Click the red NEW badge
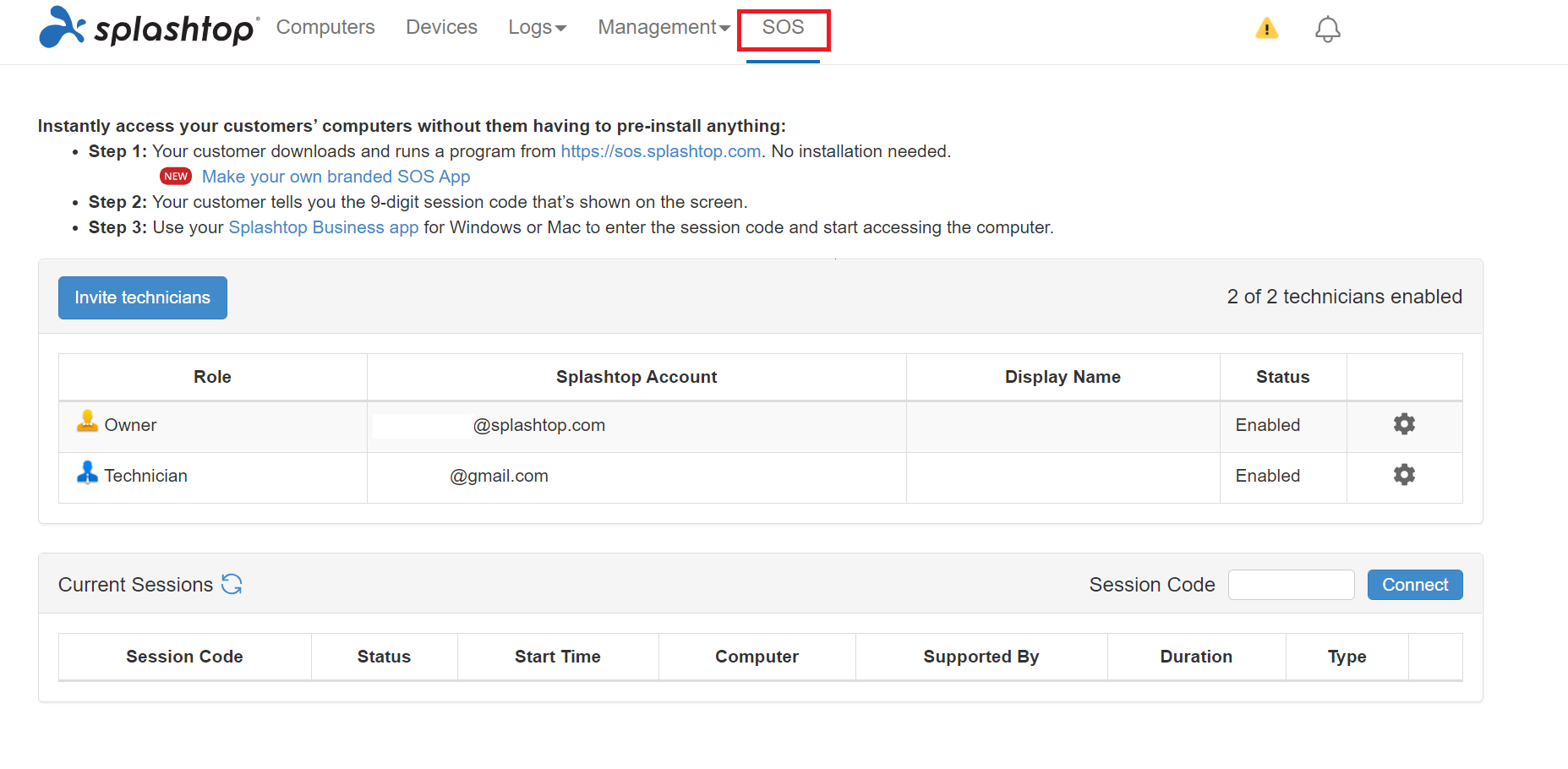 tap(176, 176)
